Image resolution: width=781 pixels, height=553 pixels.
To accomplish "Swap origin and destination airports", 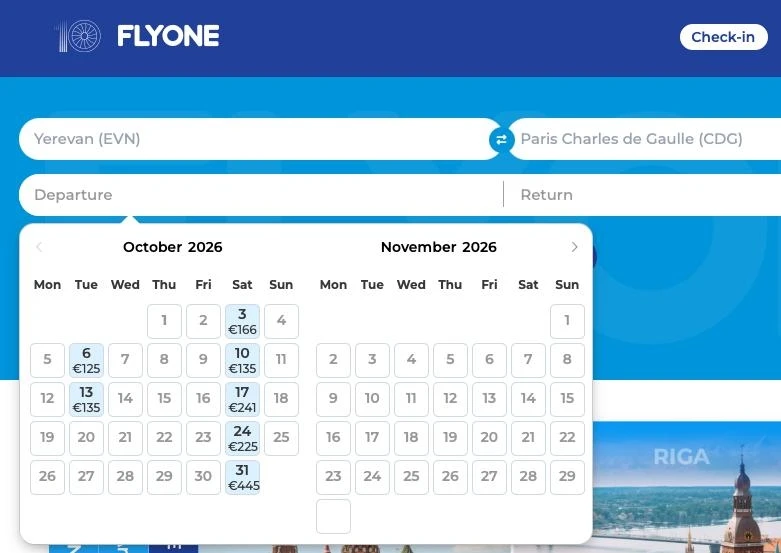I will [501, 139].
